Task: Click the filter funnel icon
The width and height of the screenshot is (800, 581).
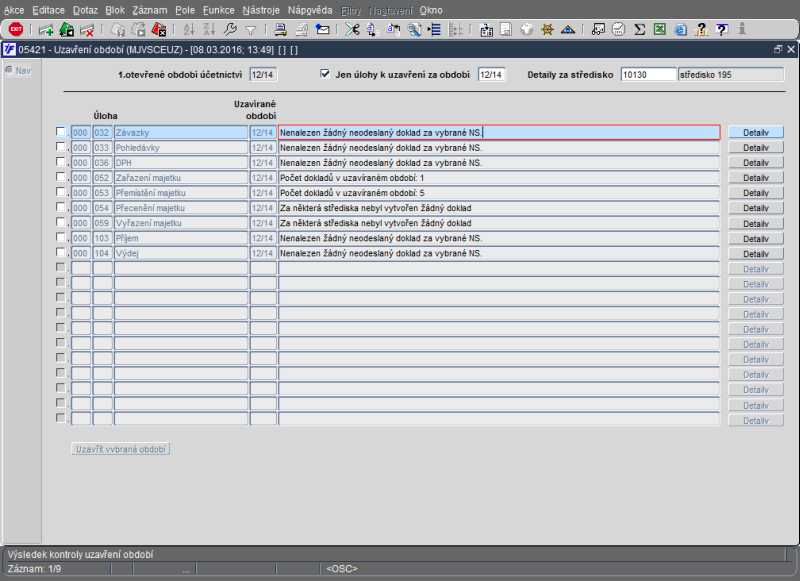Action: tap(250, 31)
